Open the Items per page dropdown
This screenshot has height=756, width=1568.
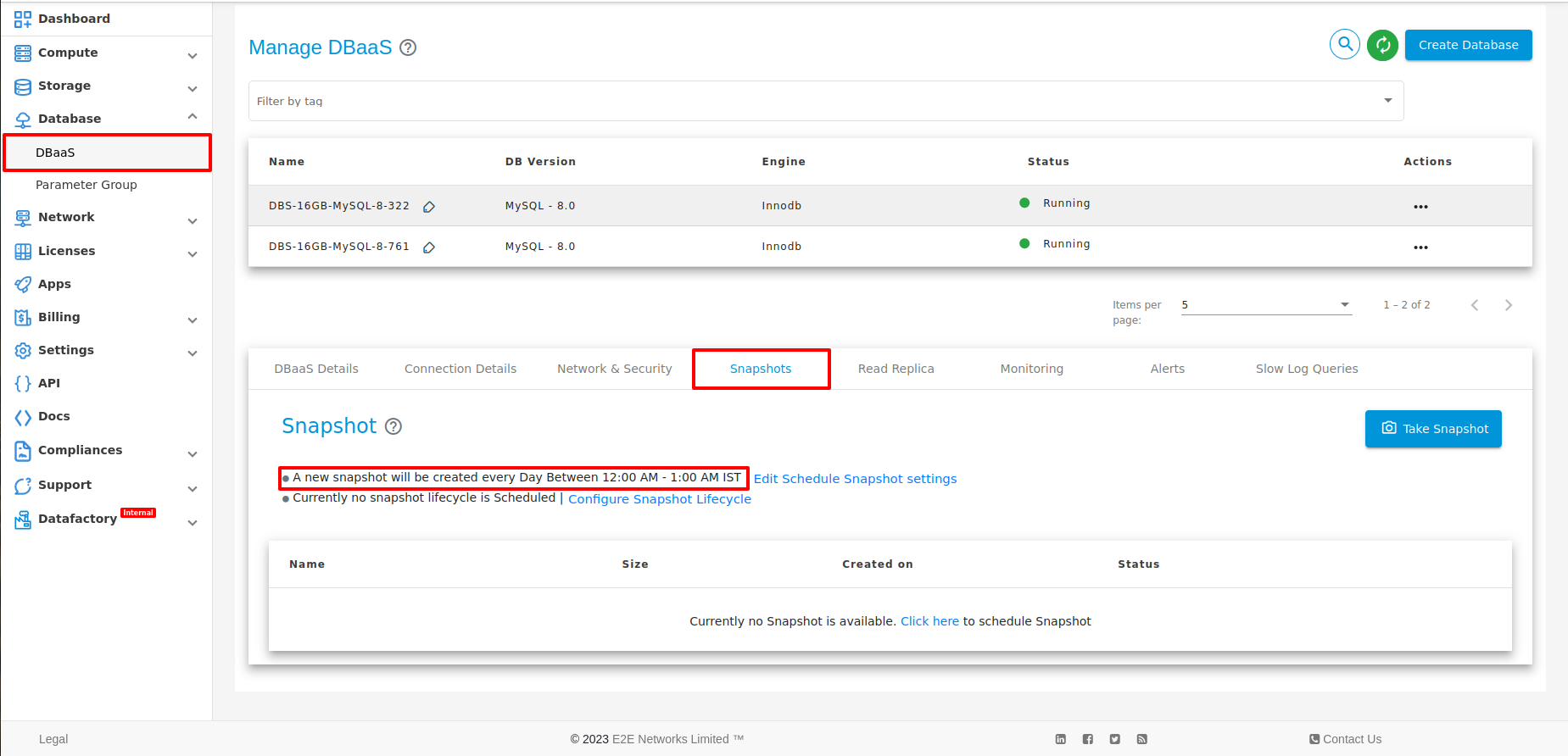(1266, 305)
